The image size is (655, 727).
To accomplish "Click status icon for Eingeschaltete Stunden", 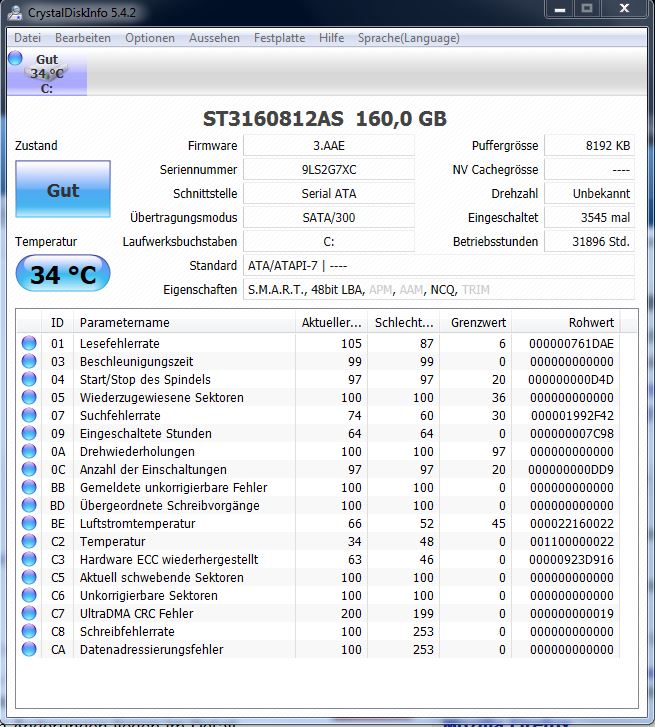I will coord(29,433).
